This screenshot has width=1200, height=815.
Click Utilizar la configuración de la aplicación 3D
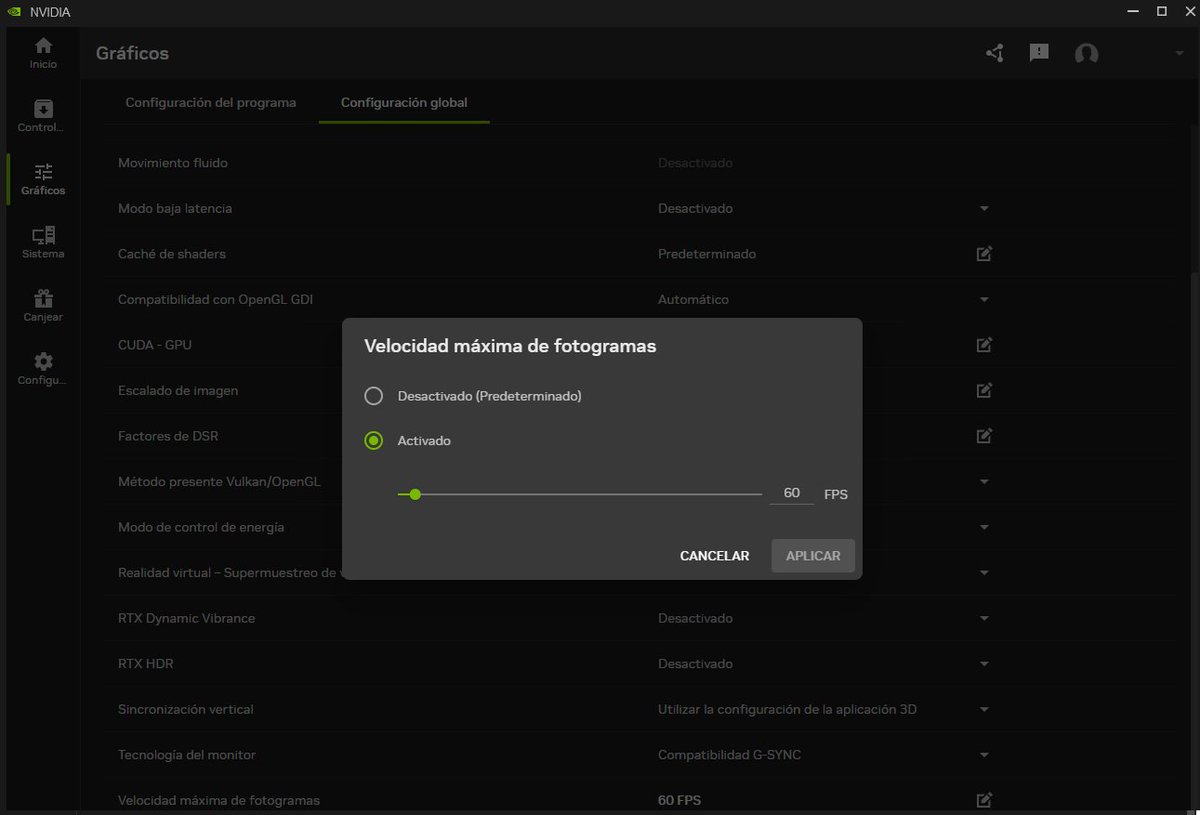pos(787,710)
